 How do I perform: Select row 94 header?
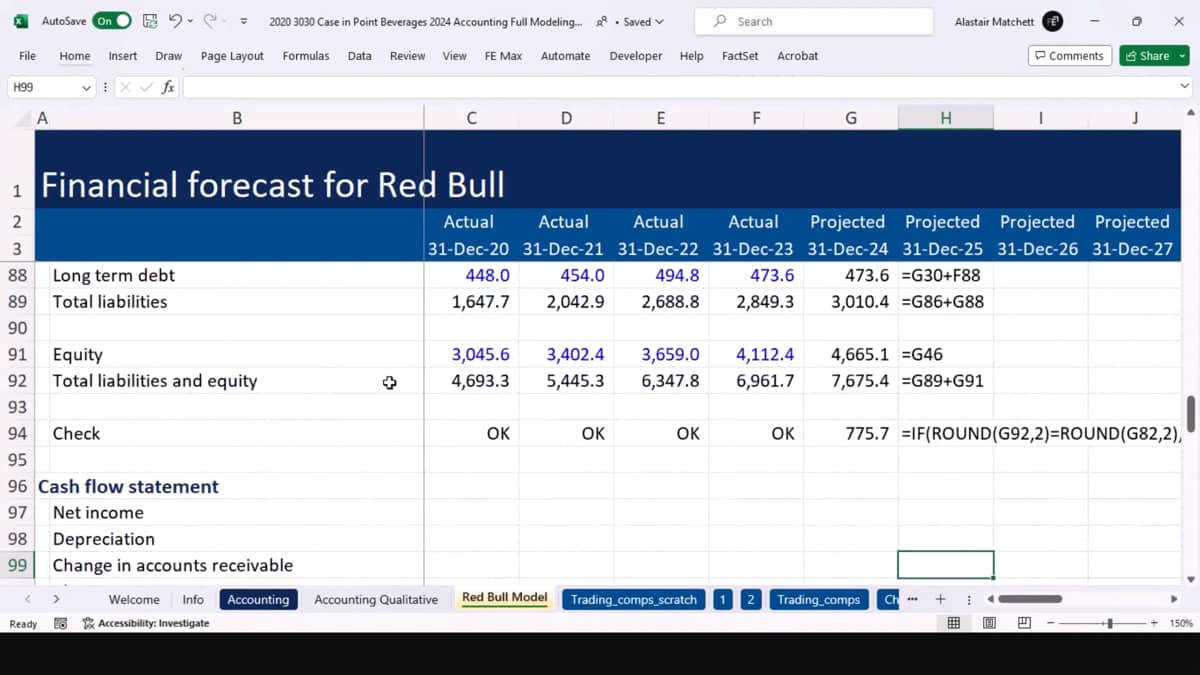click(17, 433)
